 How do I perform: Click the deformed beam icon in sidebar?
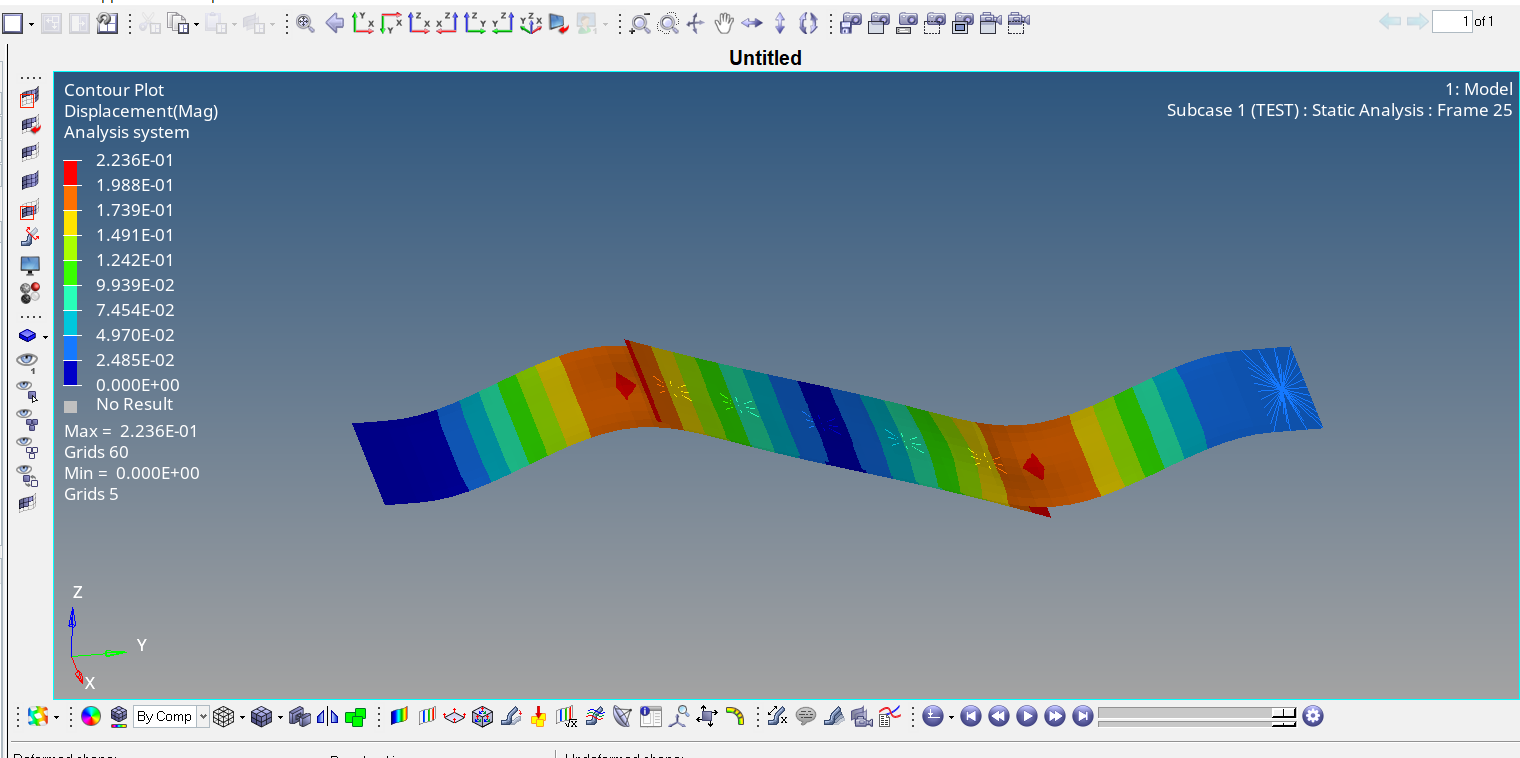coord(30,237)
